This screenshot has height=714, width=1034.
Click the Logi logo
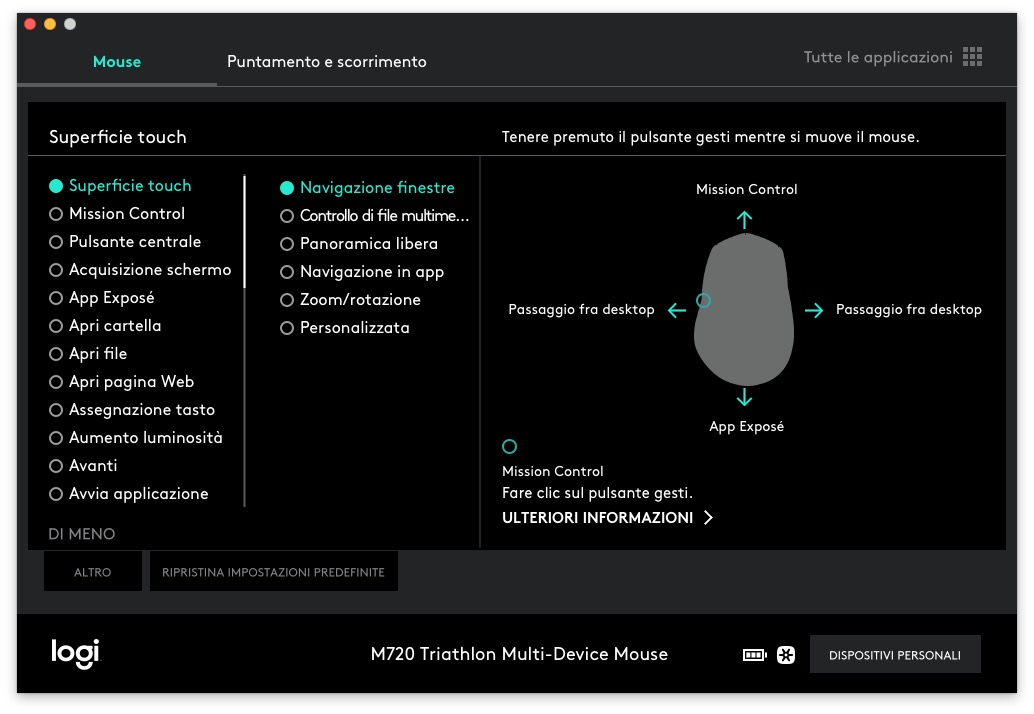[x=75, y=653]
